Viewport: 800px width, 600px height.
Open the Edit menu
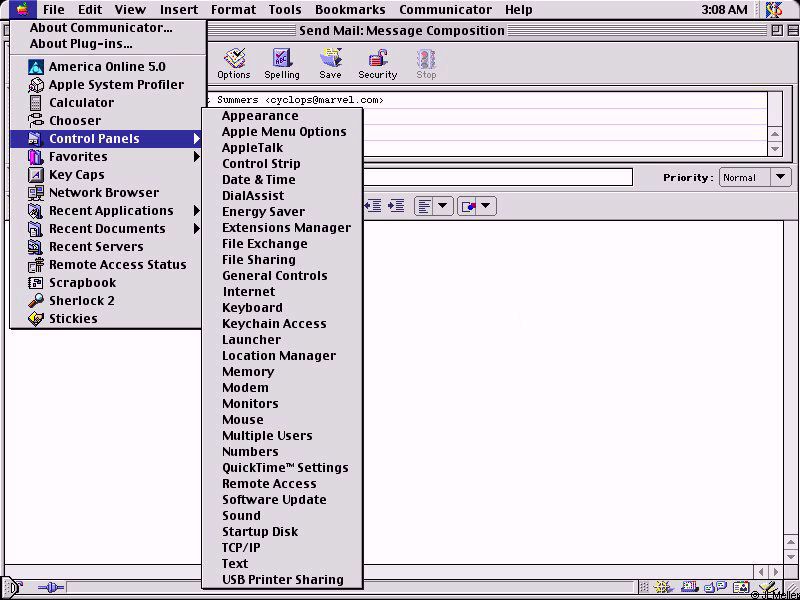[90, 10]
